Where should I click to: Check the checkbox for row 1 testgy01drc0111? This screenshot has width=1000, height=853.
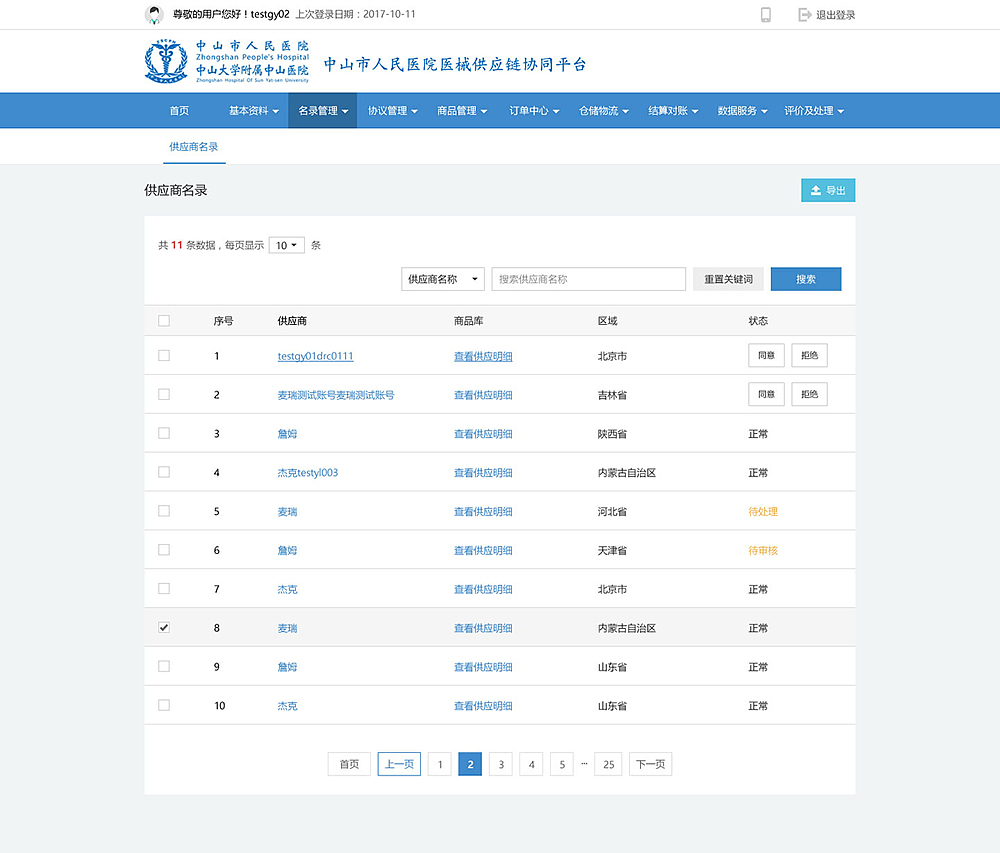(x=163, y=354)
